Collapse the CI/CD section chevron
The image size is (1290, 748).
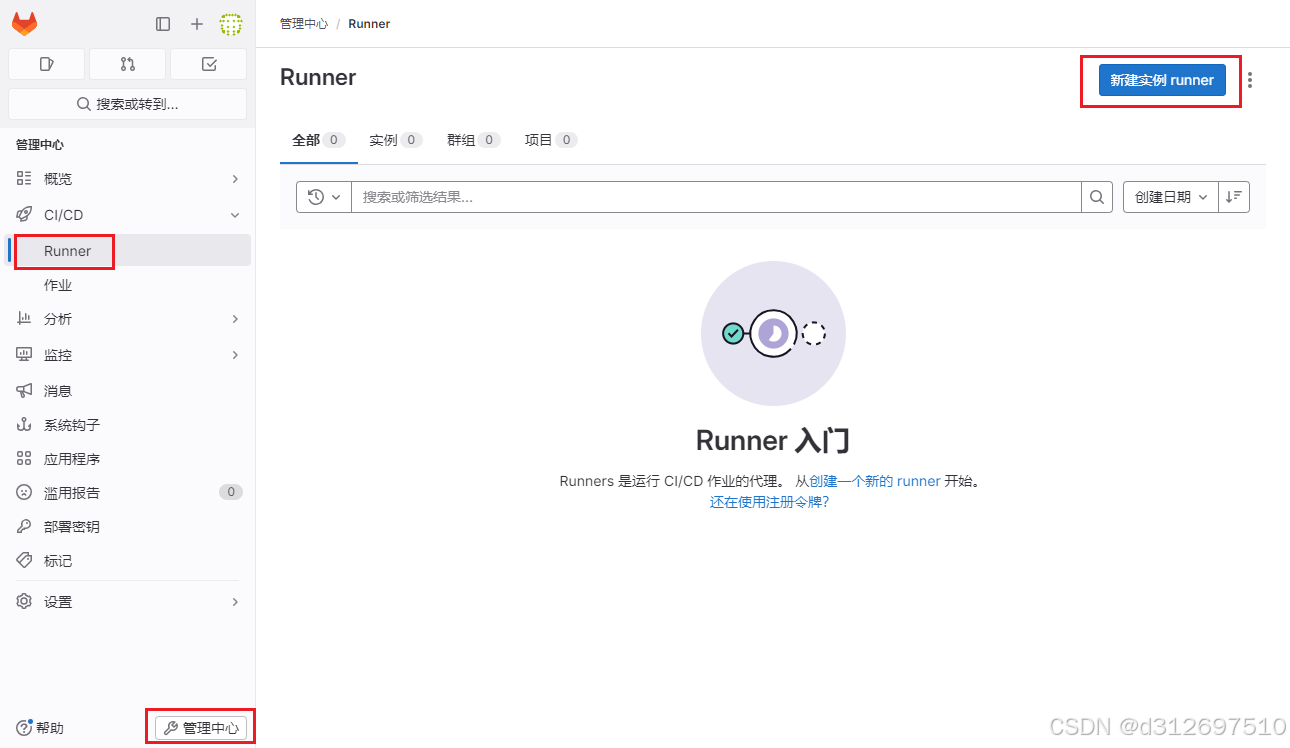(235, 215)
